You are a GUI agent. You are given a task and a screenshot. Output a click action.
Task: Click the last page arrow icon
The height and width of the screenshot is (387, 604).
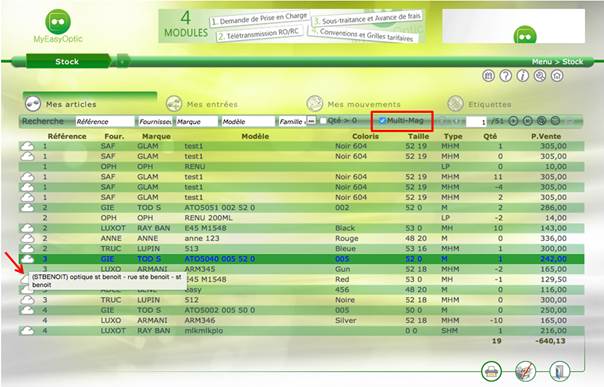coord(527,121)
